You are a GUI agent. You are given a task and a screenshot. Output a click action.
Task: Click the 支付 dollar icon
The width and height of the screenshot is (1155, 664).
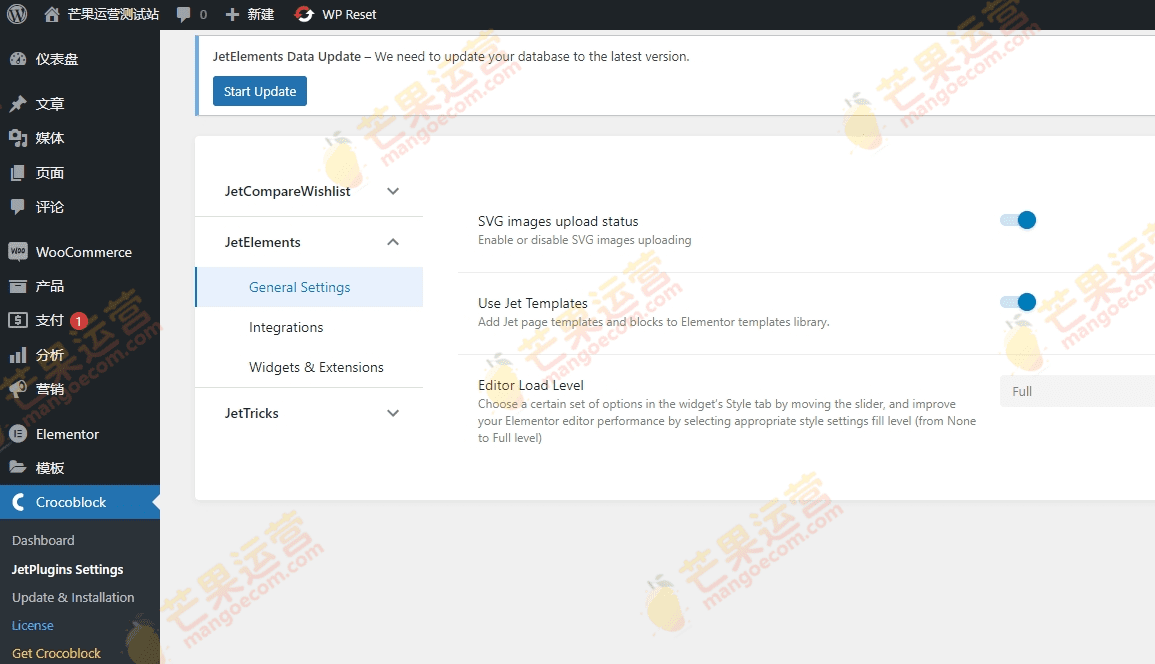(x=18, y=320)
